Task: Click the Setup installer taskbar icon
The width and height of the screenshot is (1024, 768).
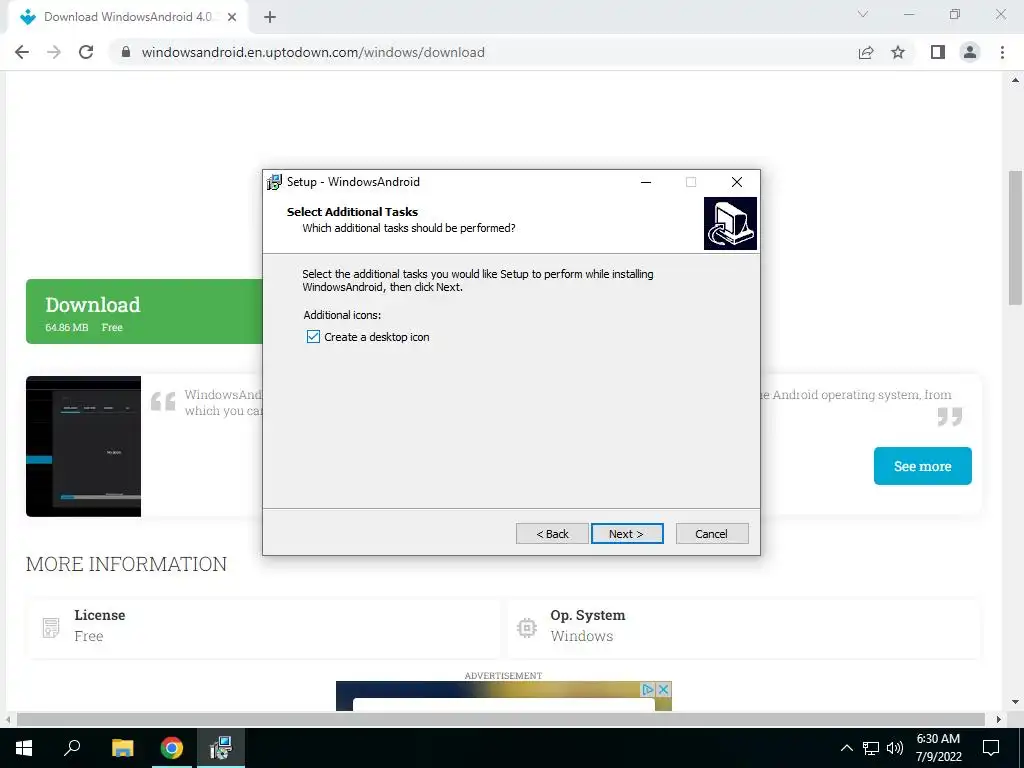Action: tap(221, 748)
